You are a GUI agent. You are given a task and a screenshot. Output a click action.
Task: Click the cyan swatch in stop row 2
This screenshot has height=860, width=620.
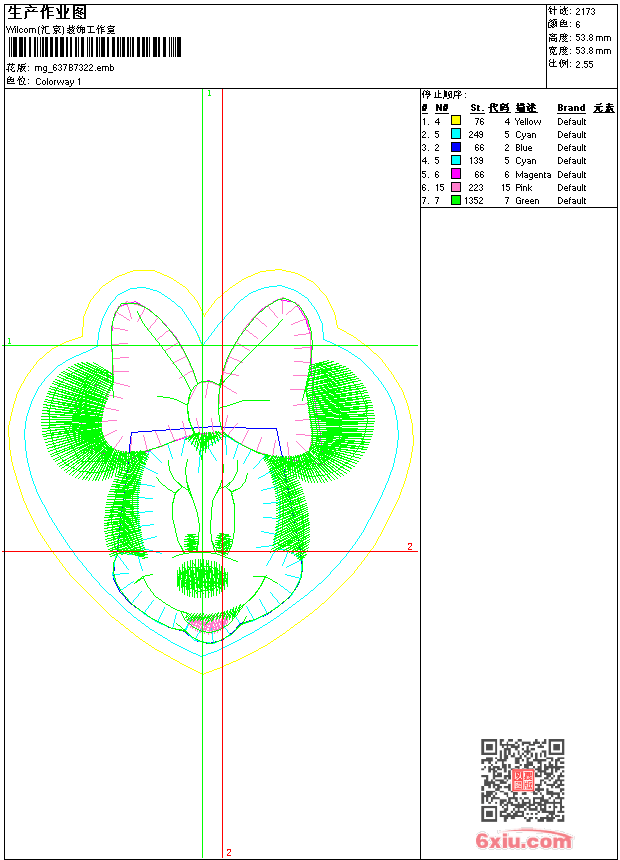point(455,134)
